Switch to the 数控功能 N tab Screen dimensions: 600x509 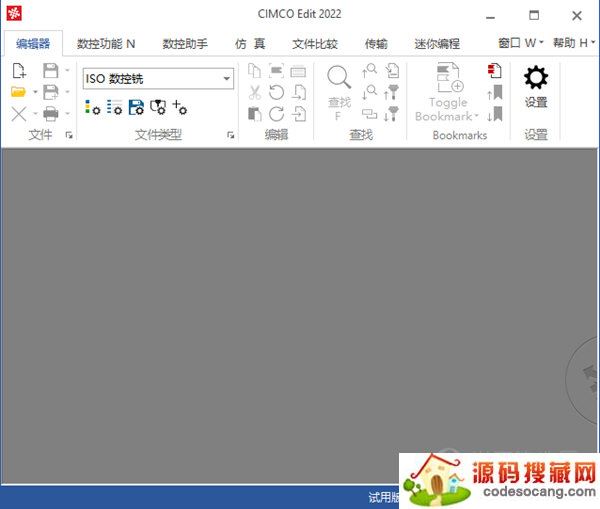click(106, 44)
